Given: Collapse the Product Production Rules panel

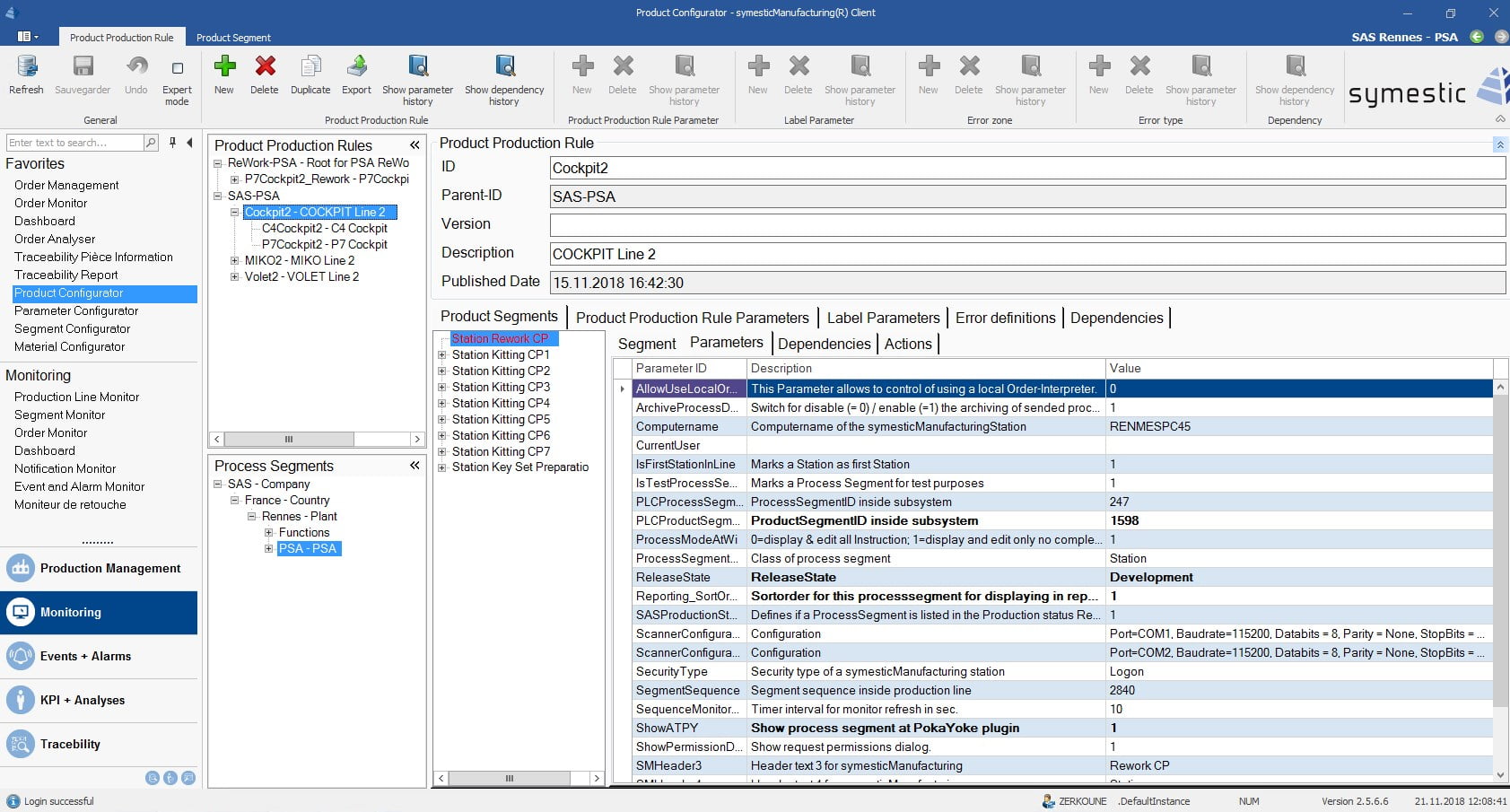Looking at the screenshot, I should pos(415,145).
